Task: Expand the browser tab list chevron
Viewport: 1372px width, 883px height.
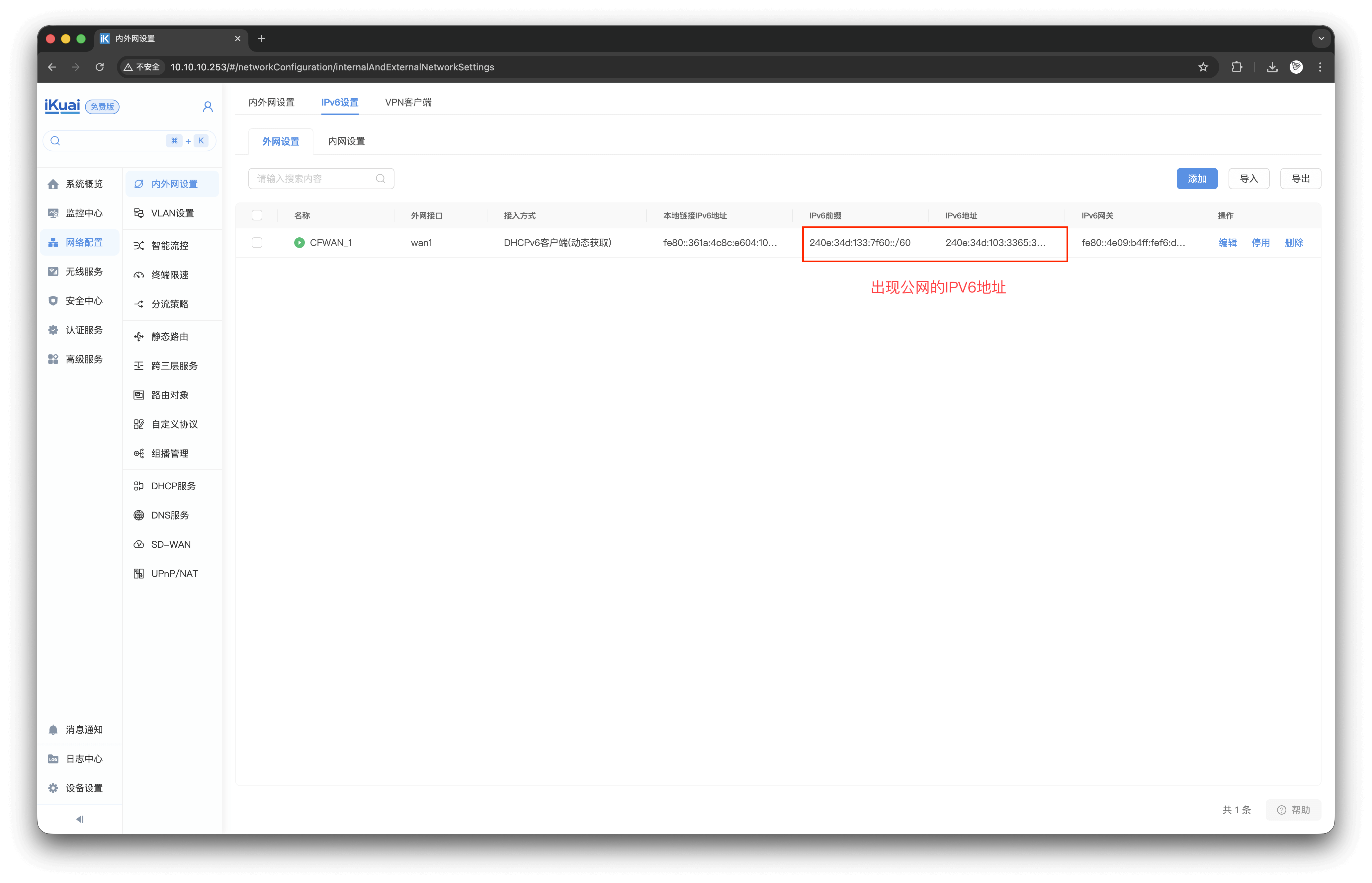Action: click(x=1321, y=39)
